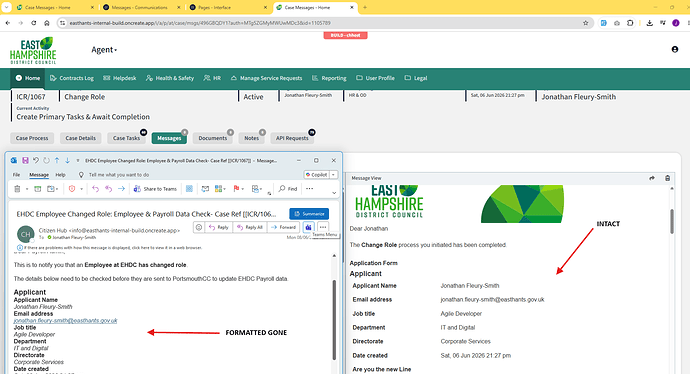The image size is (690, 374).
Task: Open the apps grid icon in ribbon
Action: (x=189, y=189)
